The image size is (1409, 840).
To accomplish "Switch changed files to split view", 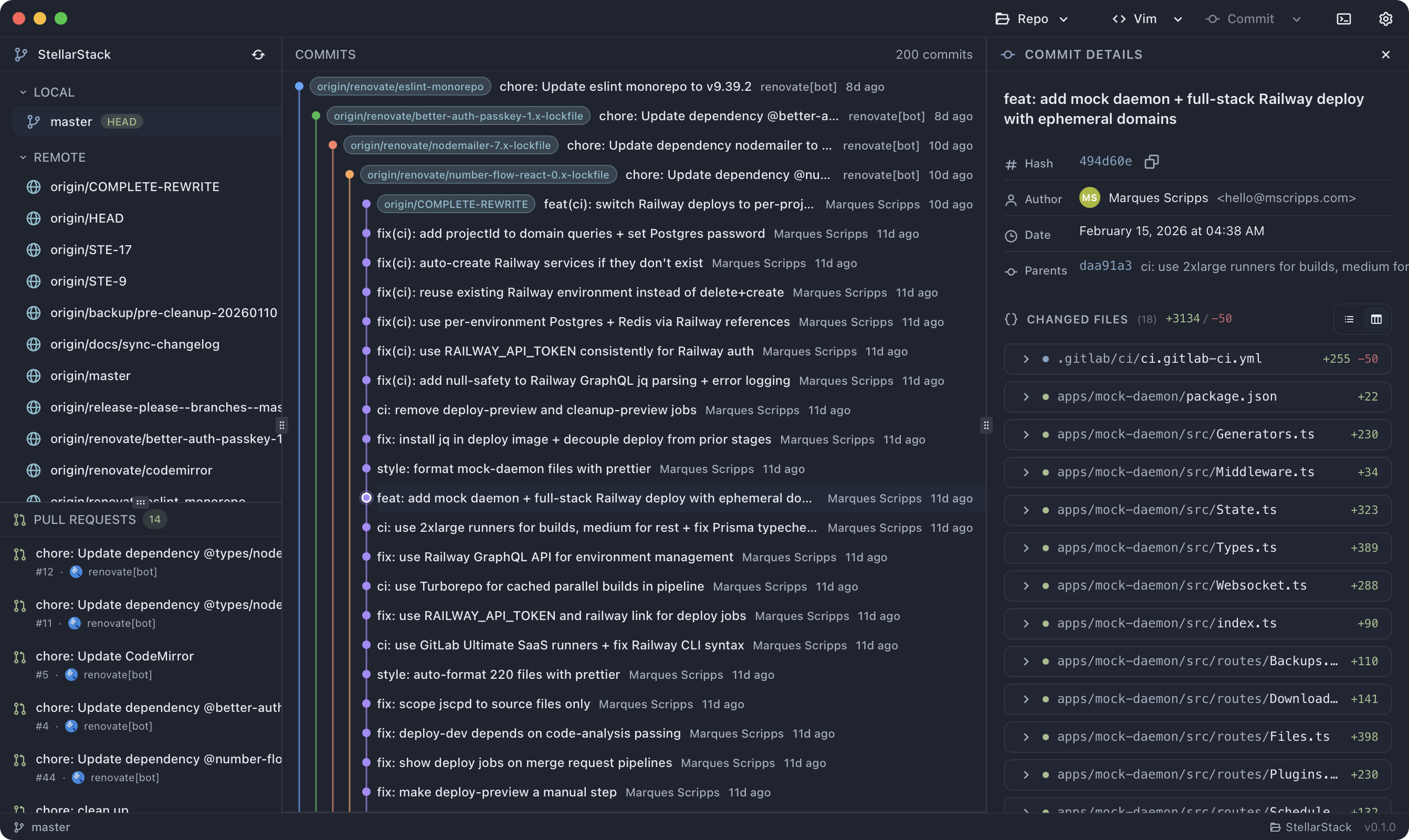I will coord(1376,319).
